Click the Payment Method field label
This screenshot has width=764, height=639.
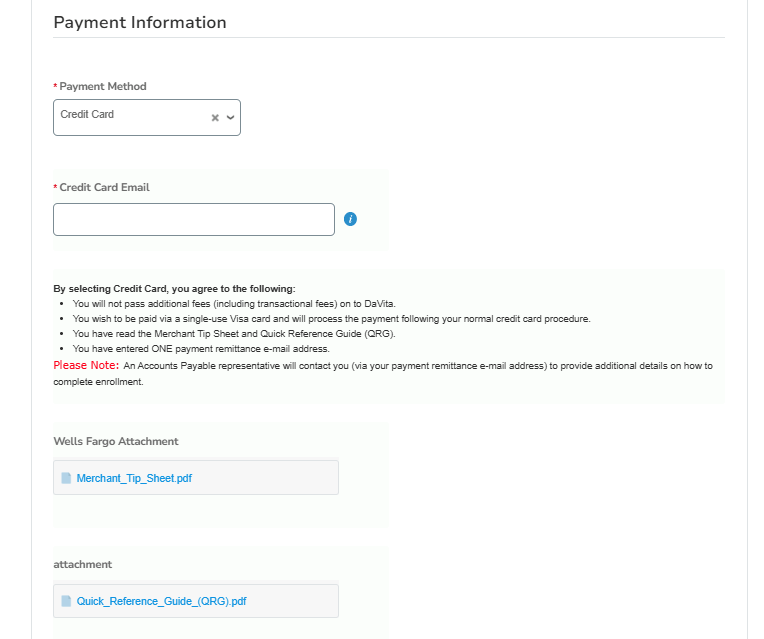(103, 86)
